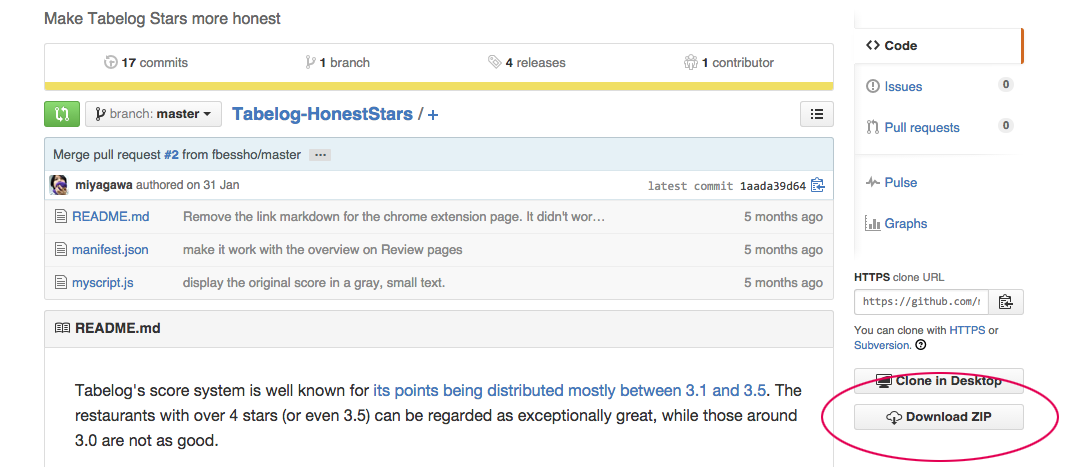The width and height of the screenshot is (1069, 467).
Task: Open the myscript.js file
Action: pos(103,282)
